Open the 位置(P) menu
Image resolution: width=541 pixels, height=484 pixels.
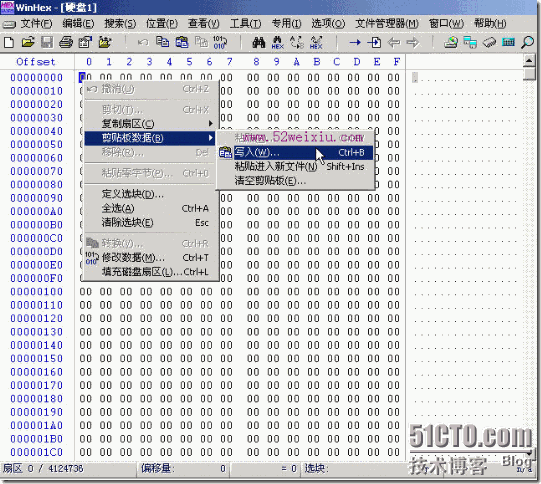[162, 23]
